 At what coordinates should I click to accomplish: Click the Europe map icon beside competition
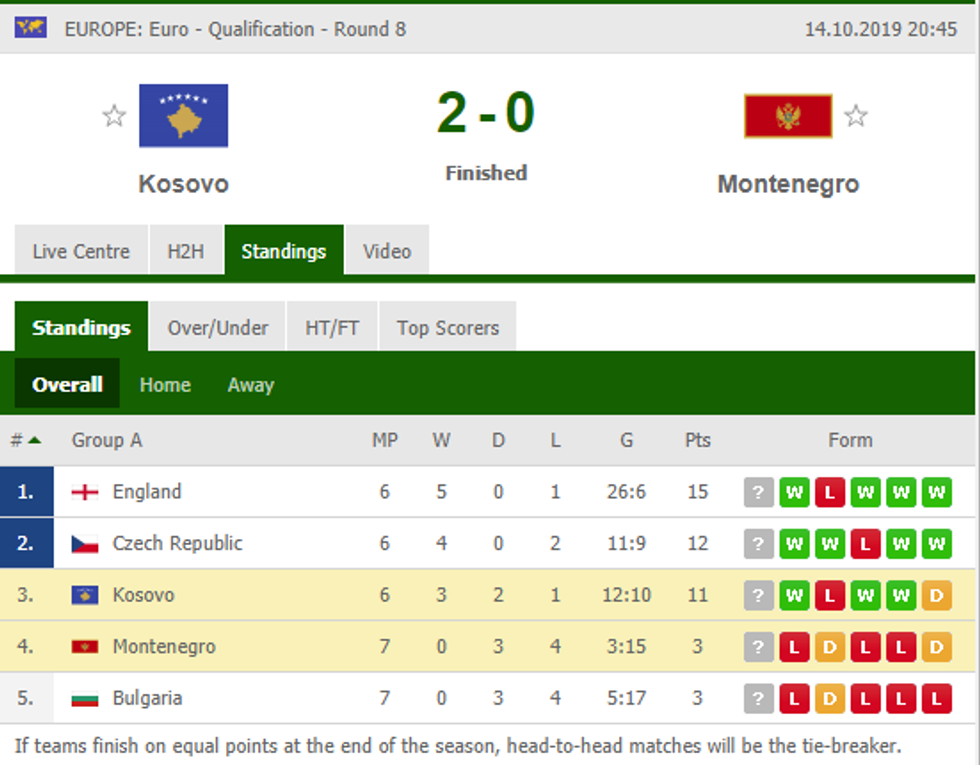(x=31, y=27)
